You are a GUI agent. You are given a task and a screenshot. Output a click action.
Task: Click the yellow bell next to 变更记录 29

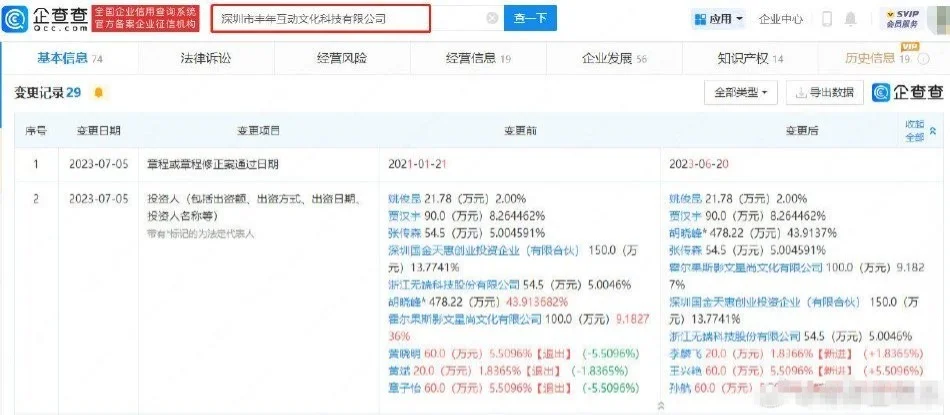point(98,92)
